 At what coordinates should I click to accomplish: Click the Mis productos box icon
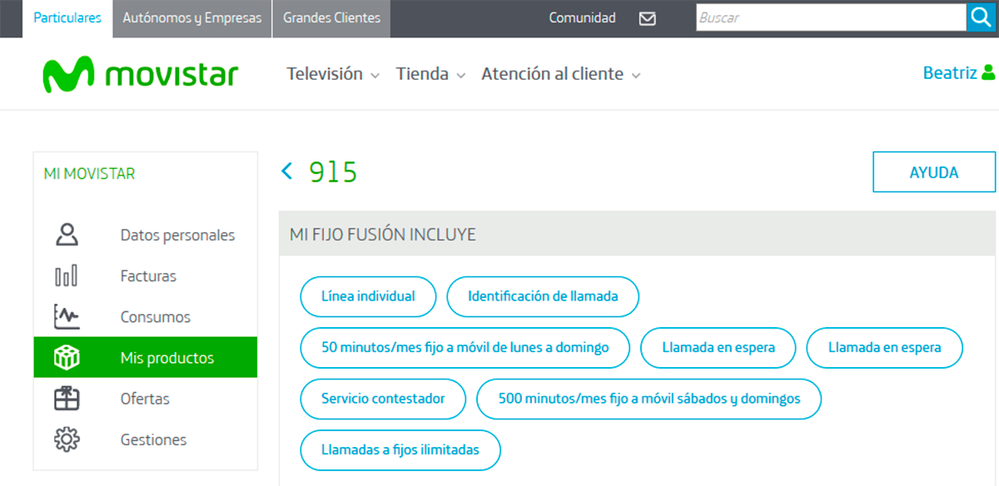tap(67, 358)
